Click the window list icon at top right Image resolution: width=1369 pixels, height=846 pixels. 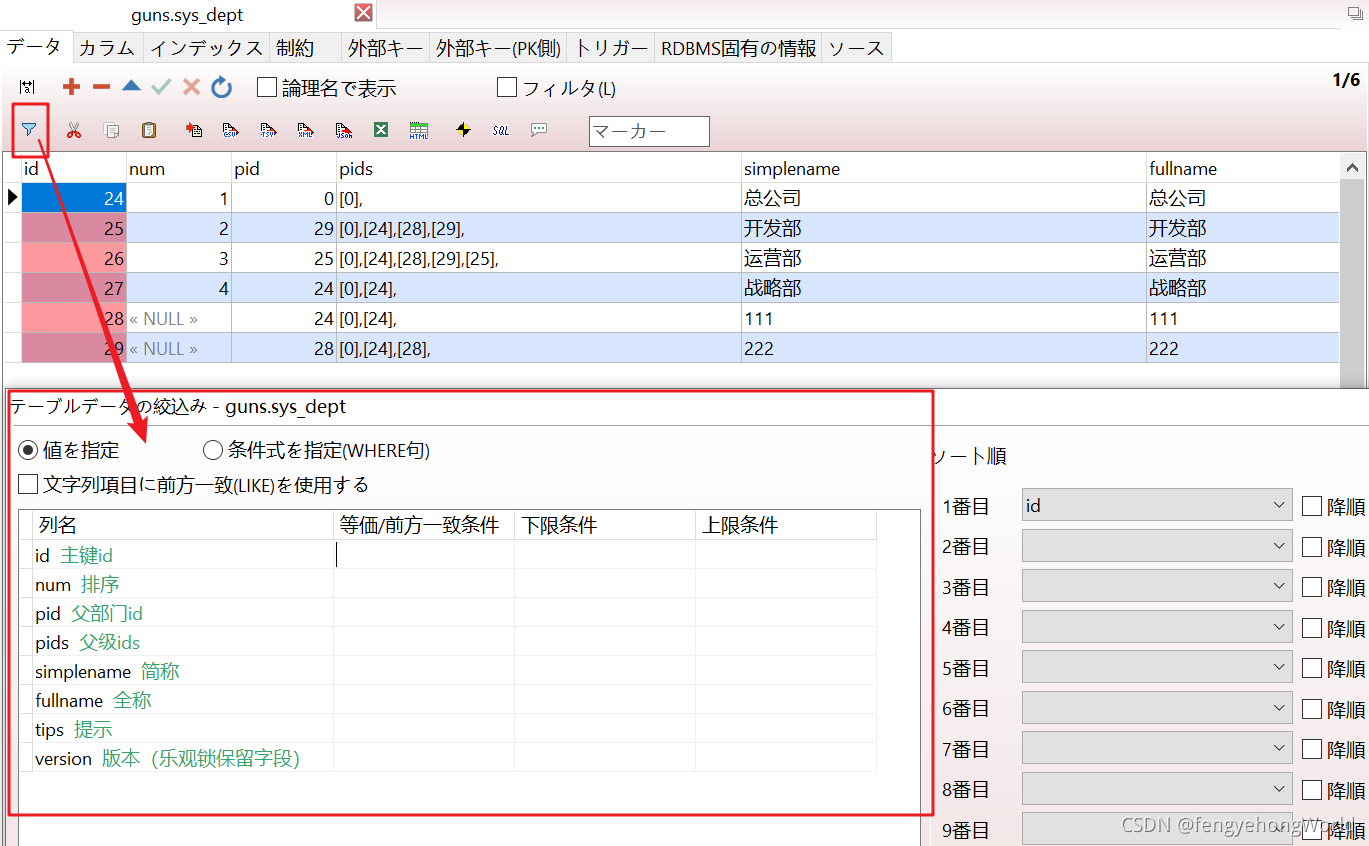pyautogui.click(x=1355, y=13)
